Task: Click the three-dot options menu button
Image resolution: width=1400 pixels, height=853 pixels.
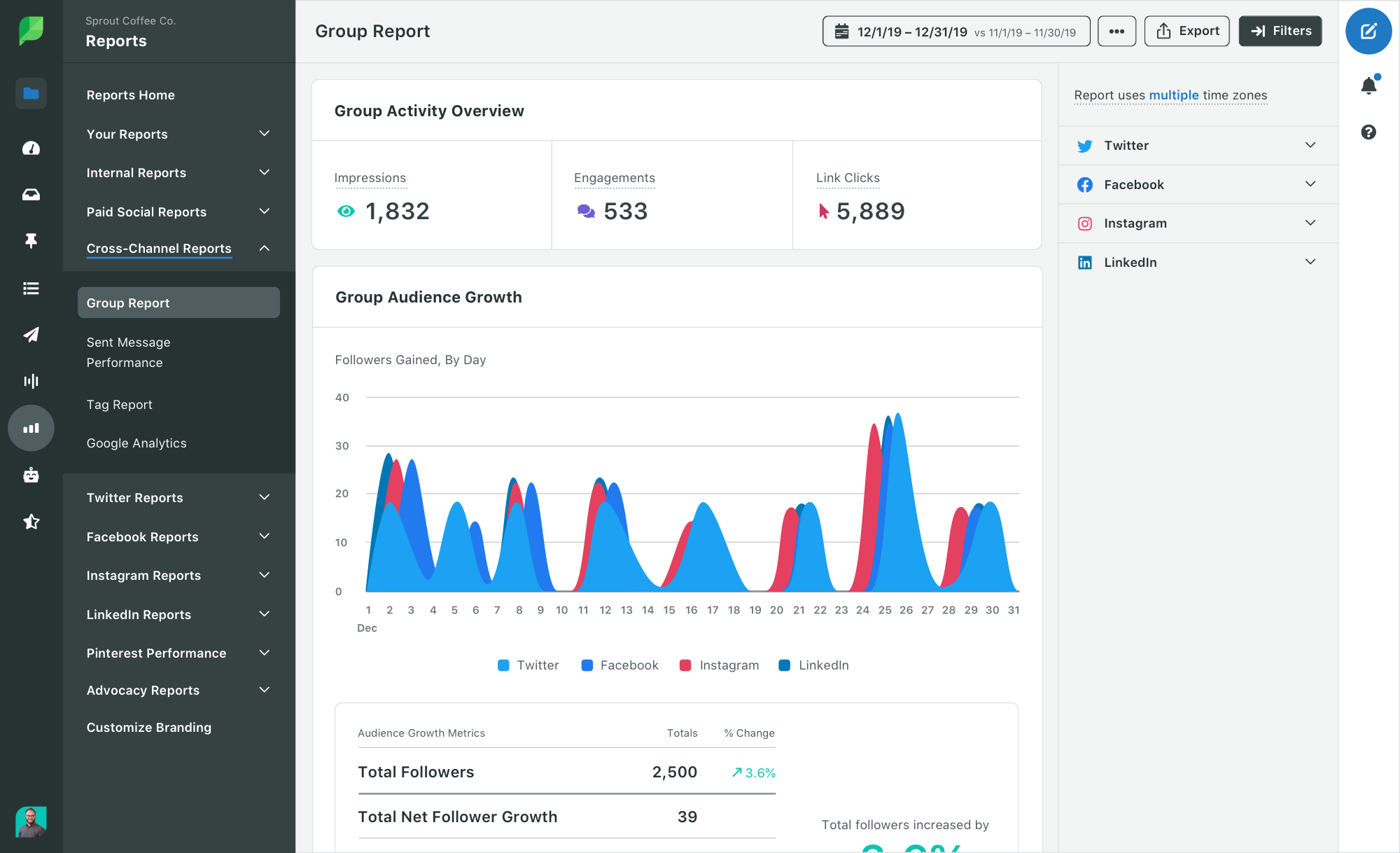Action: (x=1116, y=31)
